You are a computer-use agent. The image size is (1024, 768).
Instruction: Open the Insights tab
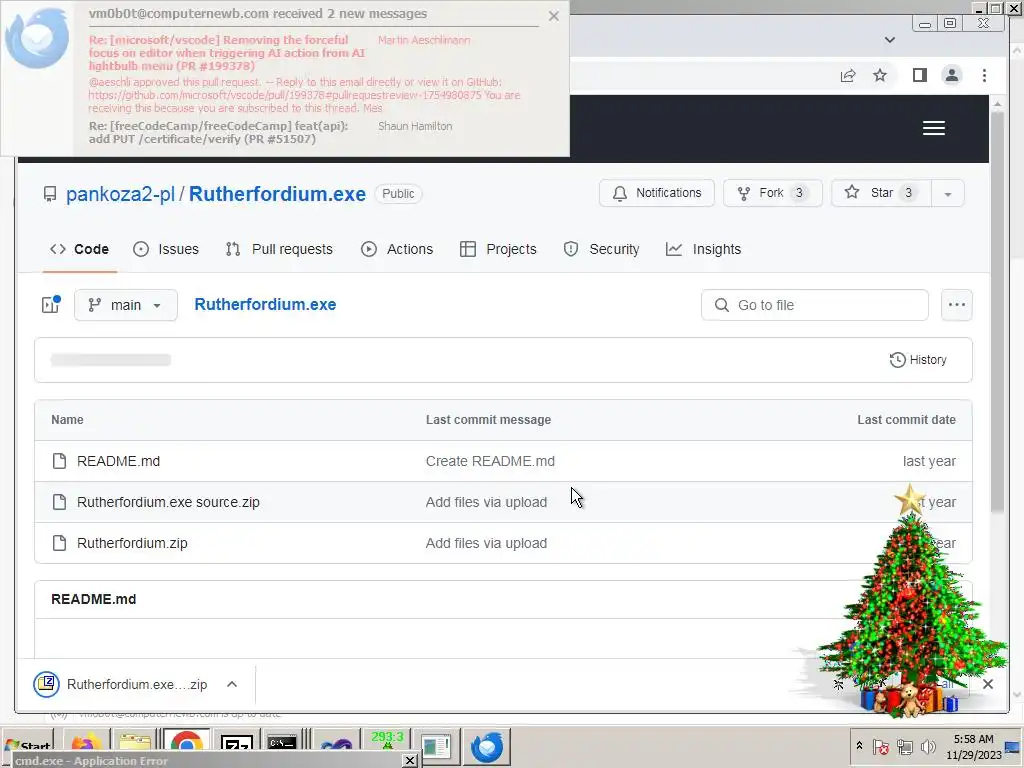click(x=703, y=249)
